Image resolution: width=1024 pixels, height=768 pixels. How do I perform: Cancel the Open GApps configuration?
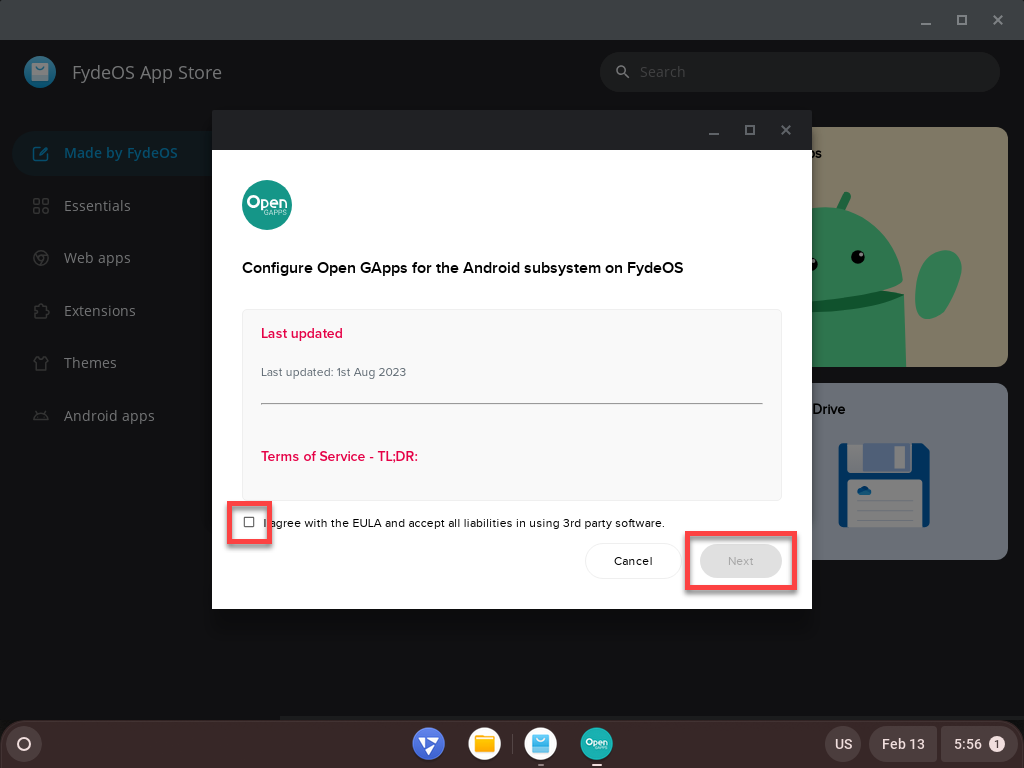[633, 561]
